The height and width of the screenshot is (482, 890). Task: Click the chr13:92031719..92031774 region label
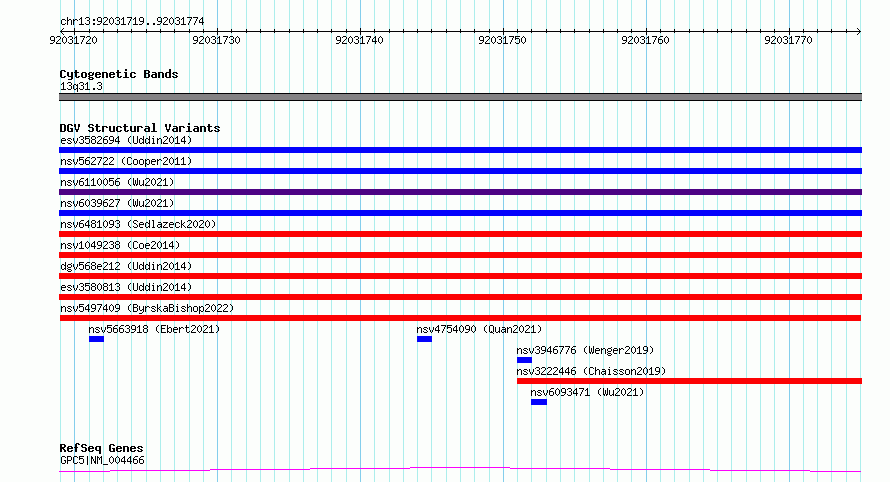132,21
